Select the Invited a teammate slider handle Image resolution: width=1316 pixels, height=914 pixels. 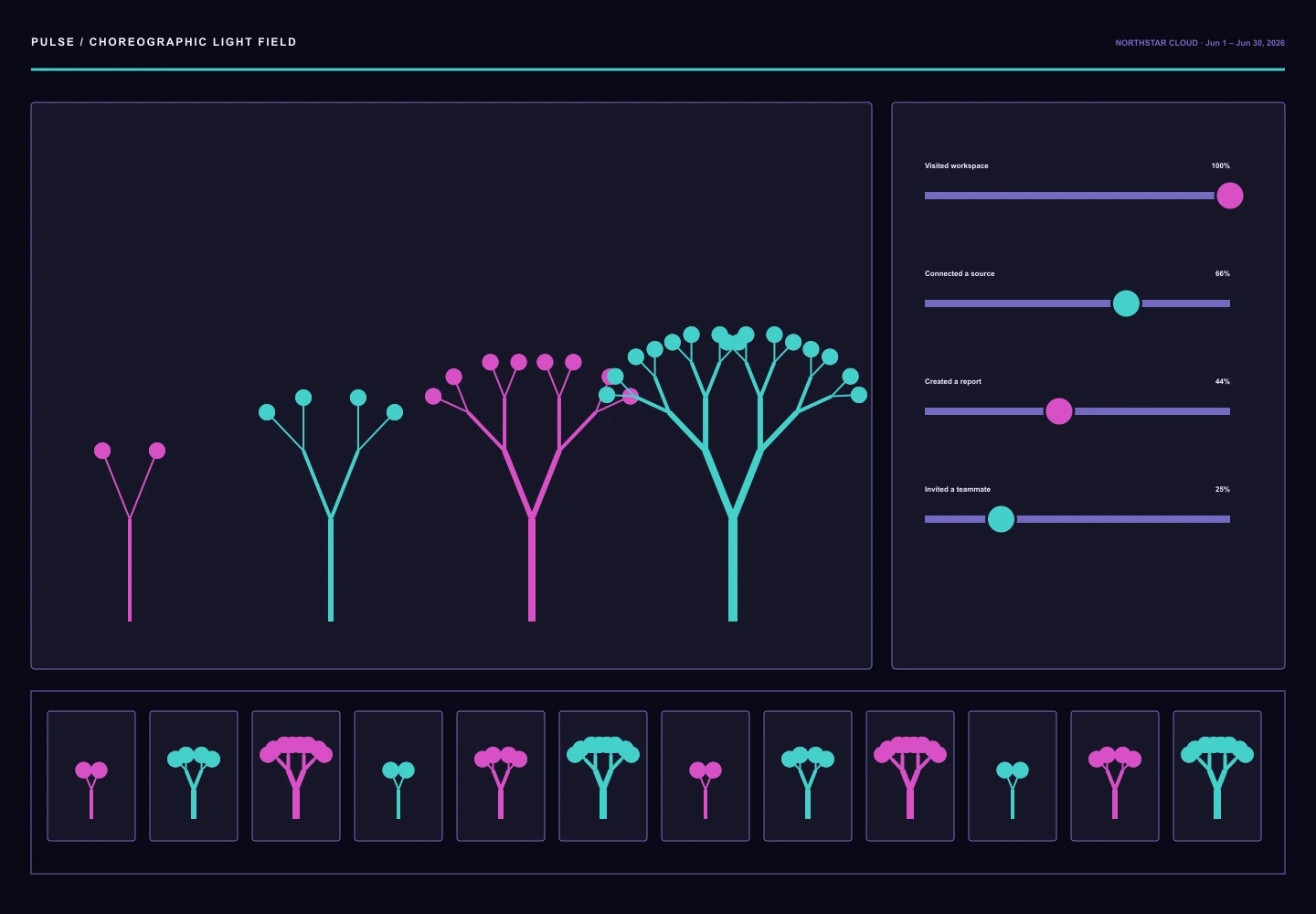click(1001, 519)
